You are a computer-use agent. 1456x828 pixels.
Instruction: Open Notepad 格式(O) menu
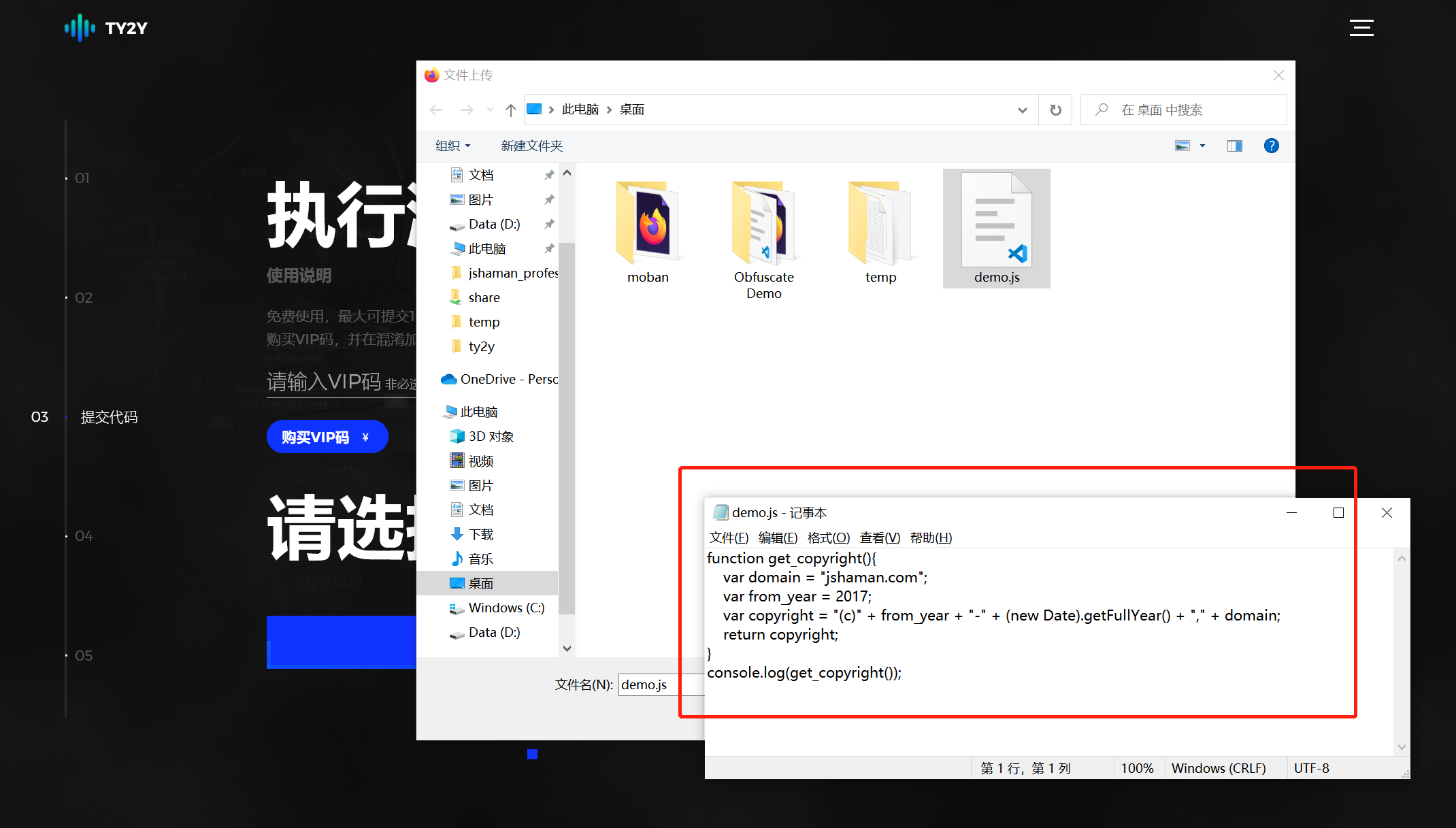(828, 537)
